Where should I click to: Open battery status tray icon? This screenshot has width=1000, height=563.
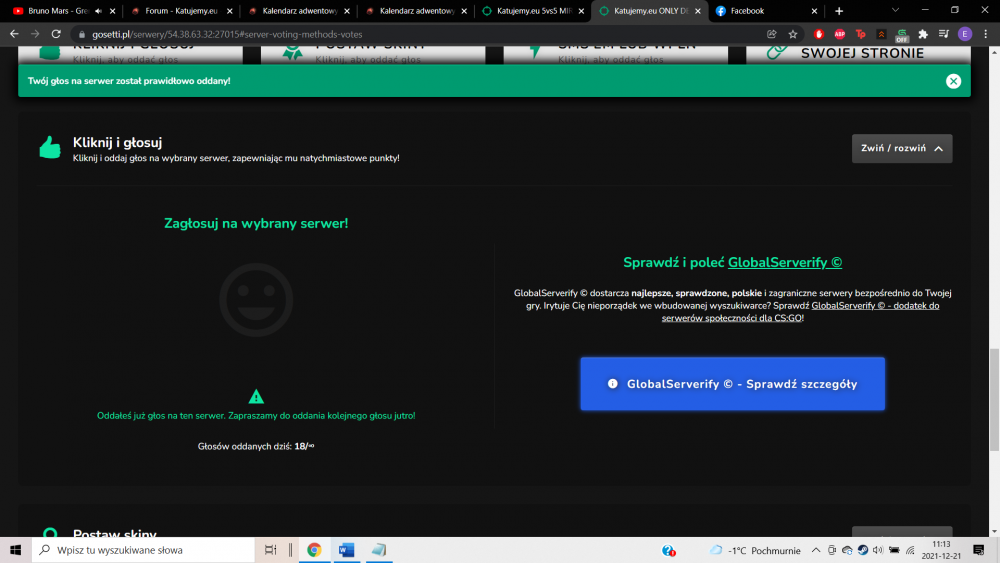tap(894, 550)
